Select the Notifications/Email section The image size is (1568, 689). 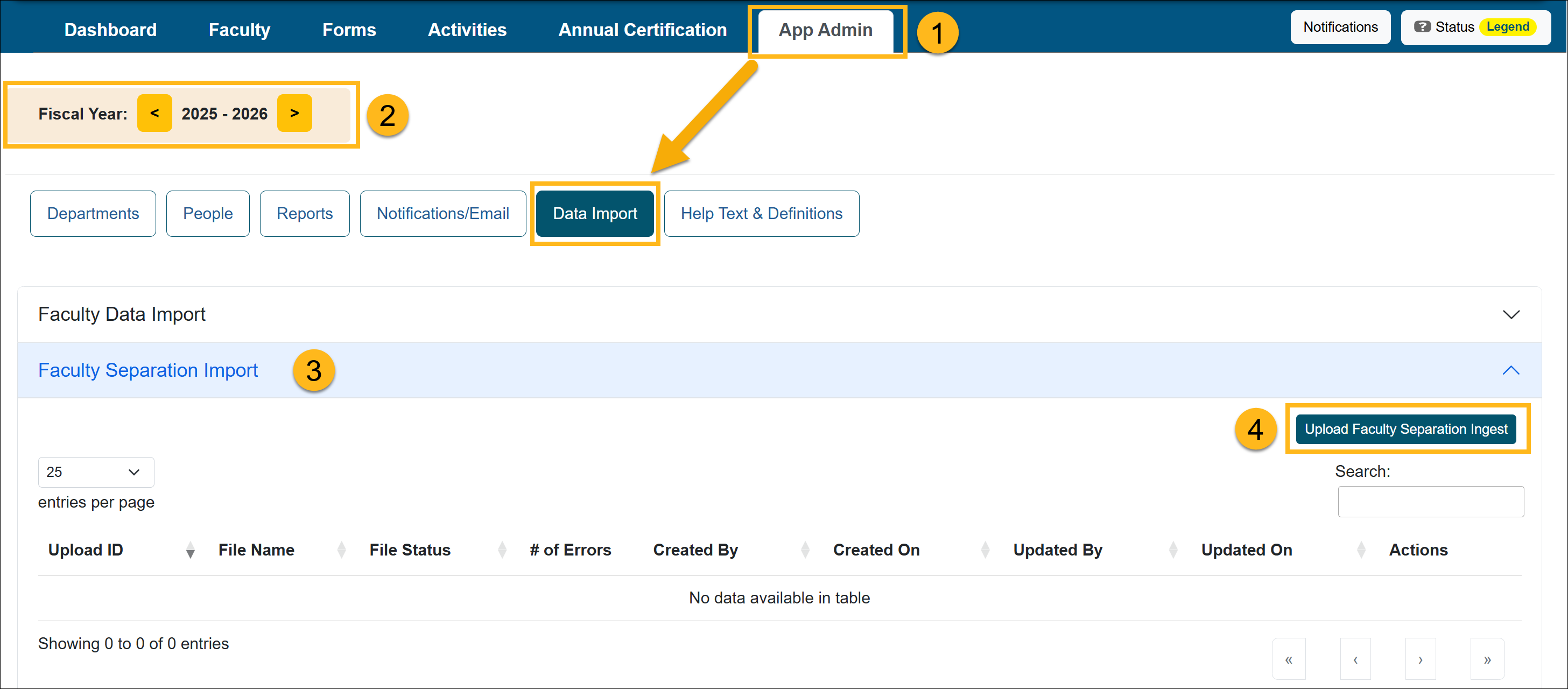[x=442, y=213]
